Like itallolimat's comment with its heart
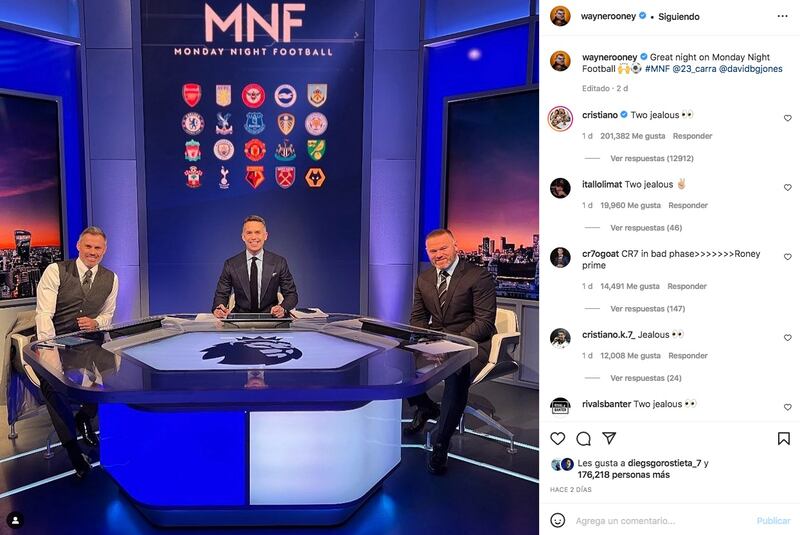 point(787,188)
